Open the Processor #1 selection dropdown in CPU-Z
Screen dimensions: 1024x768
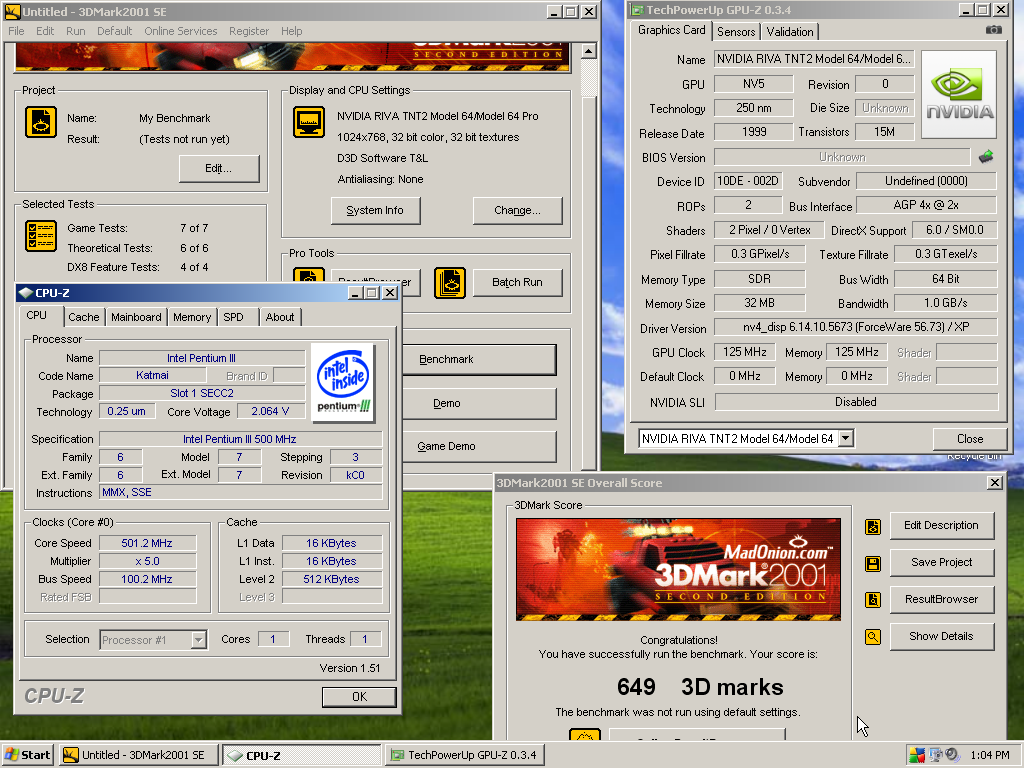tap(199, 640)
